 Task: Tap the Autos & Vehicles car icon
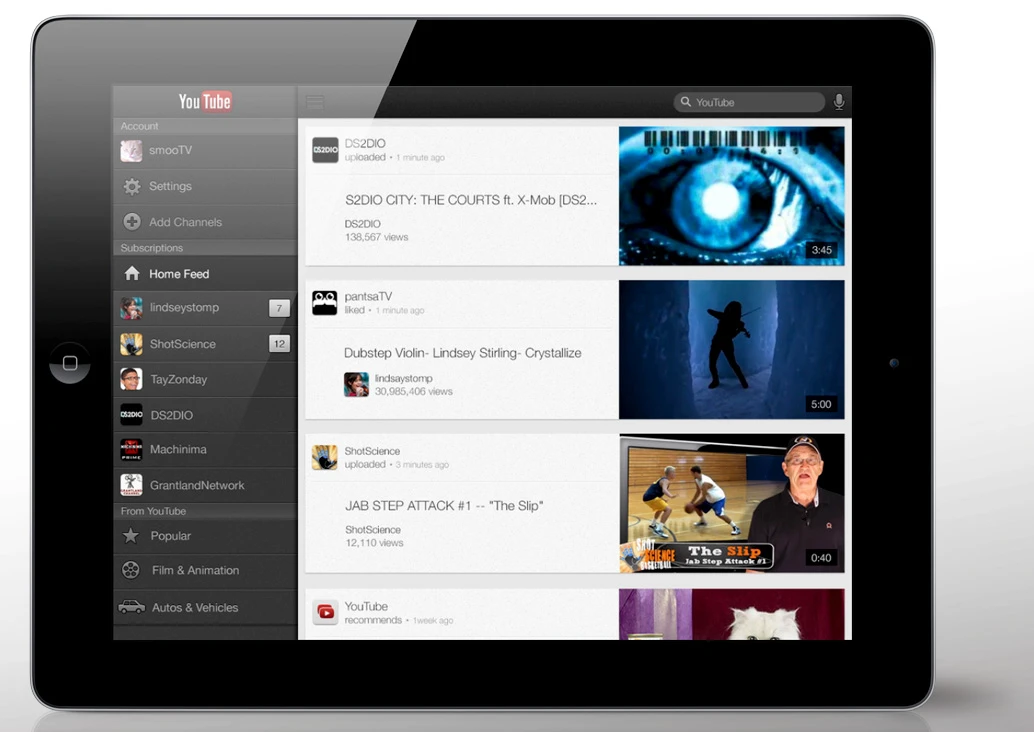(x=132, y=607)
